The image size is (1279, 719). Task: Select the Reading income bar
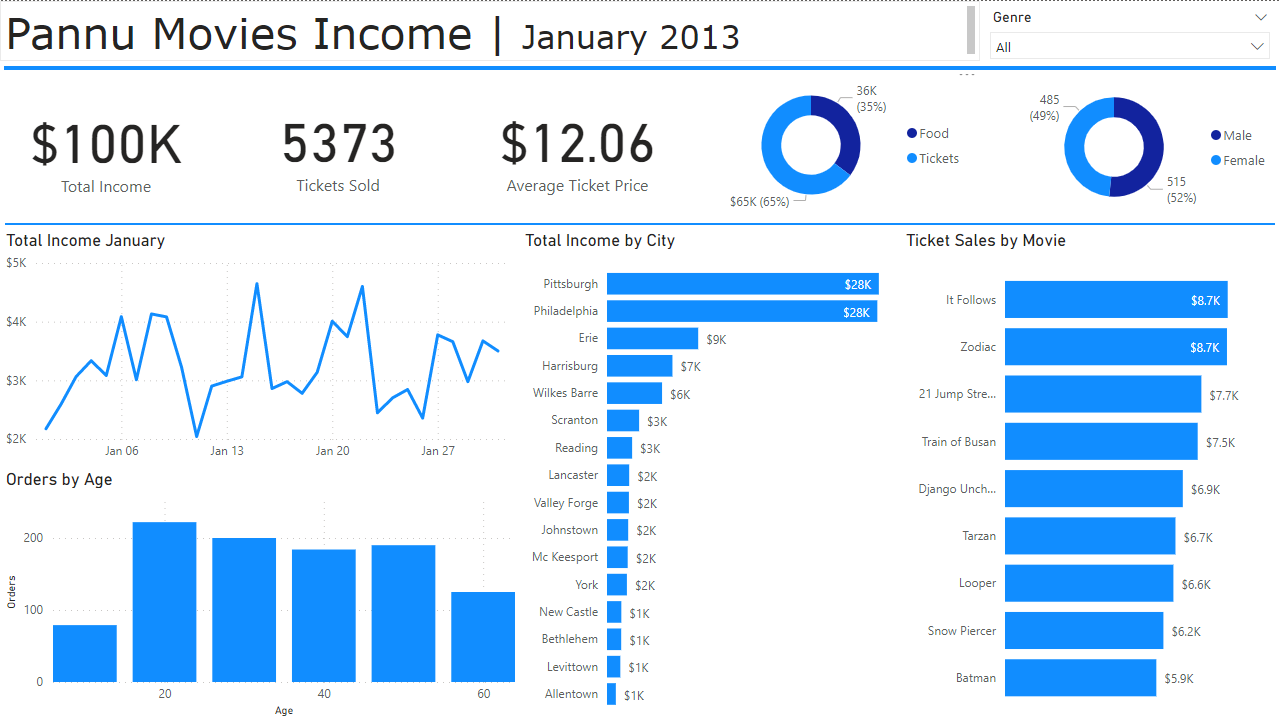point(620,448)
